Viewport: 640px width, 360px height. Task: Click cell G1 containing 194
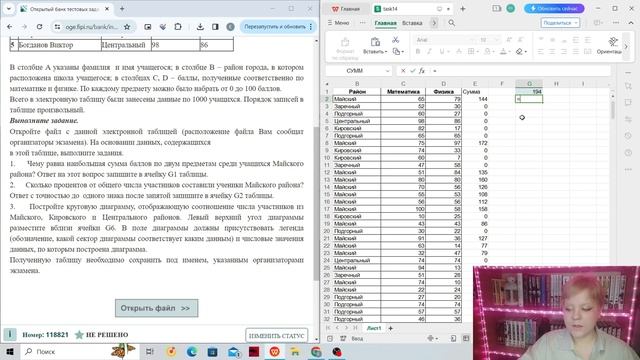tap(529, 91)
